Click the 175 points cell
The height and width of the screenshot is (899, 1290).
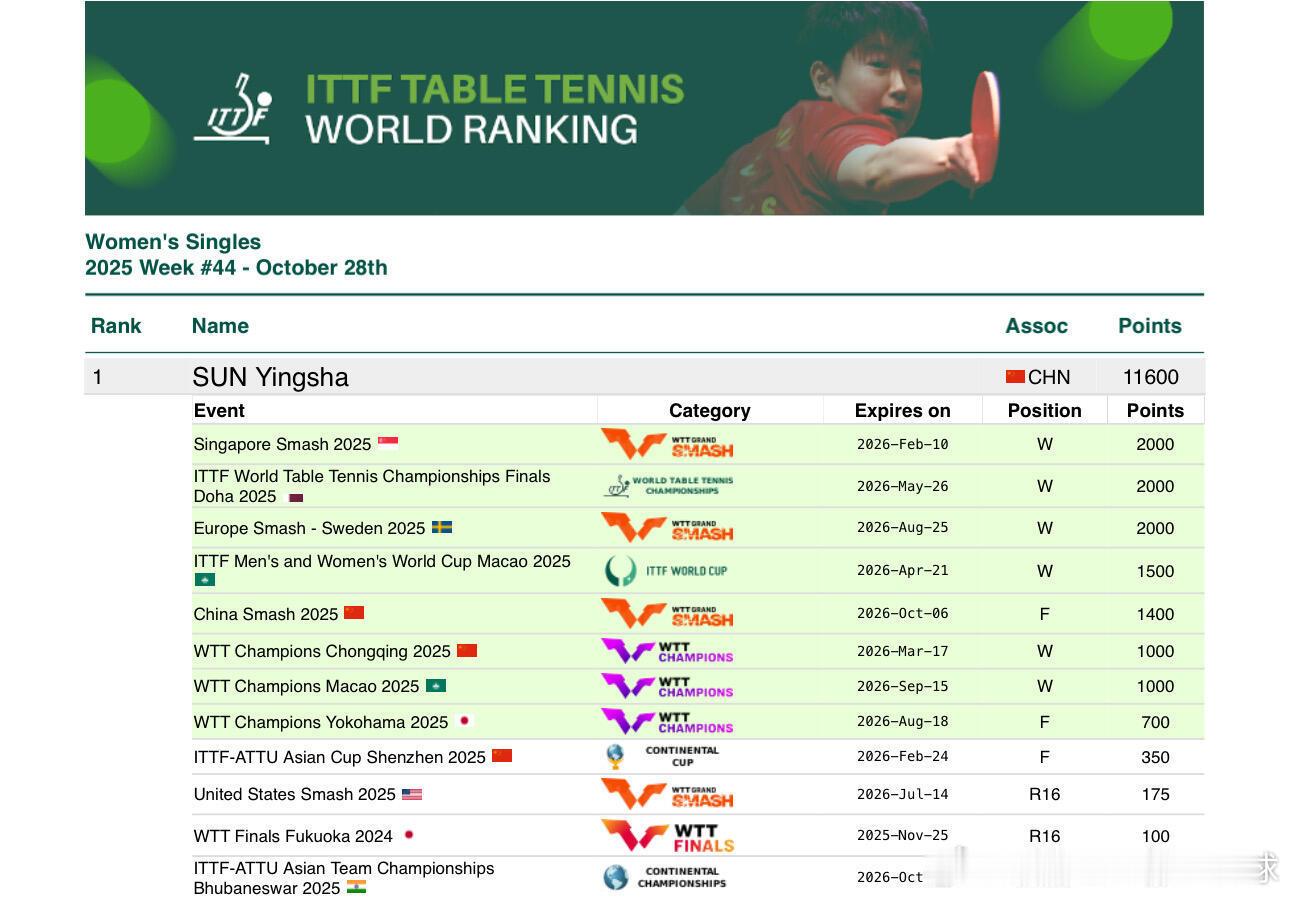coord(1155,794)
